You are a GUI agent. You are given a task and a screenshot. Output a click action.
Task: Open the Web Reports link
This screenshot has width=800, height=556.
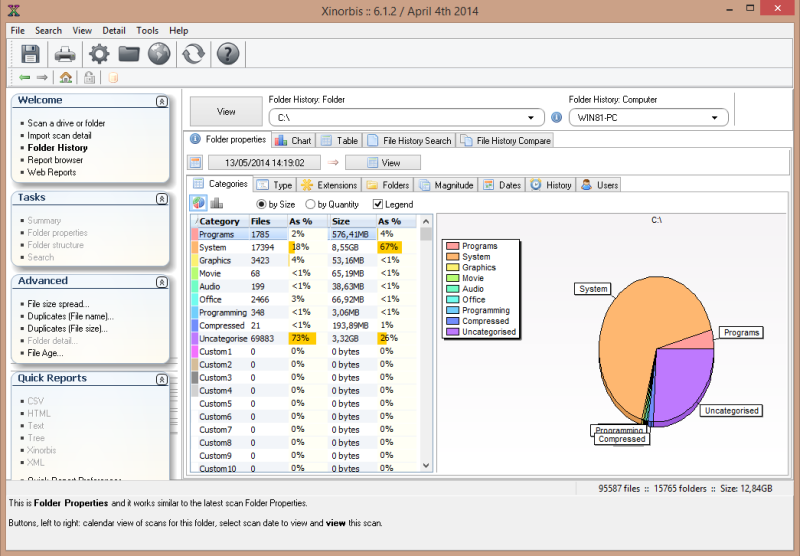52,172
